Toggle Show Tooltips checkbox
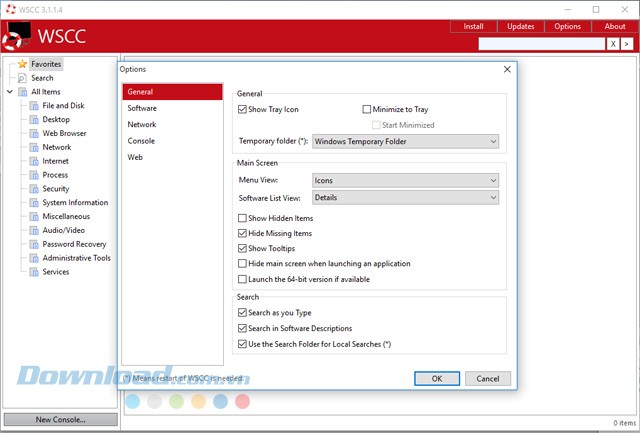Screen dimensions: 640x433 click(x=242, y=249)
